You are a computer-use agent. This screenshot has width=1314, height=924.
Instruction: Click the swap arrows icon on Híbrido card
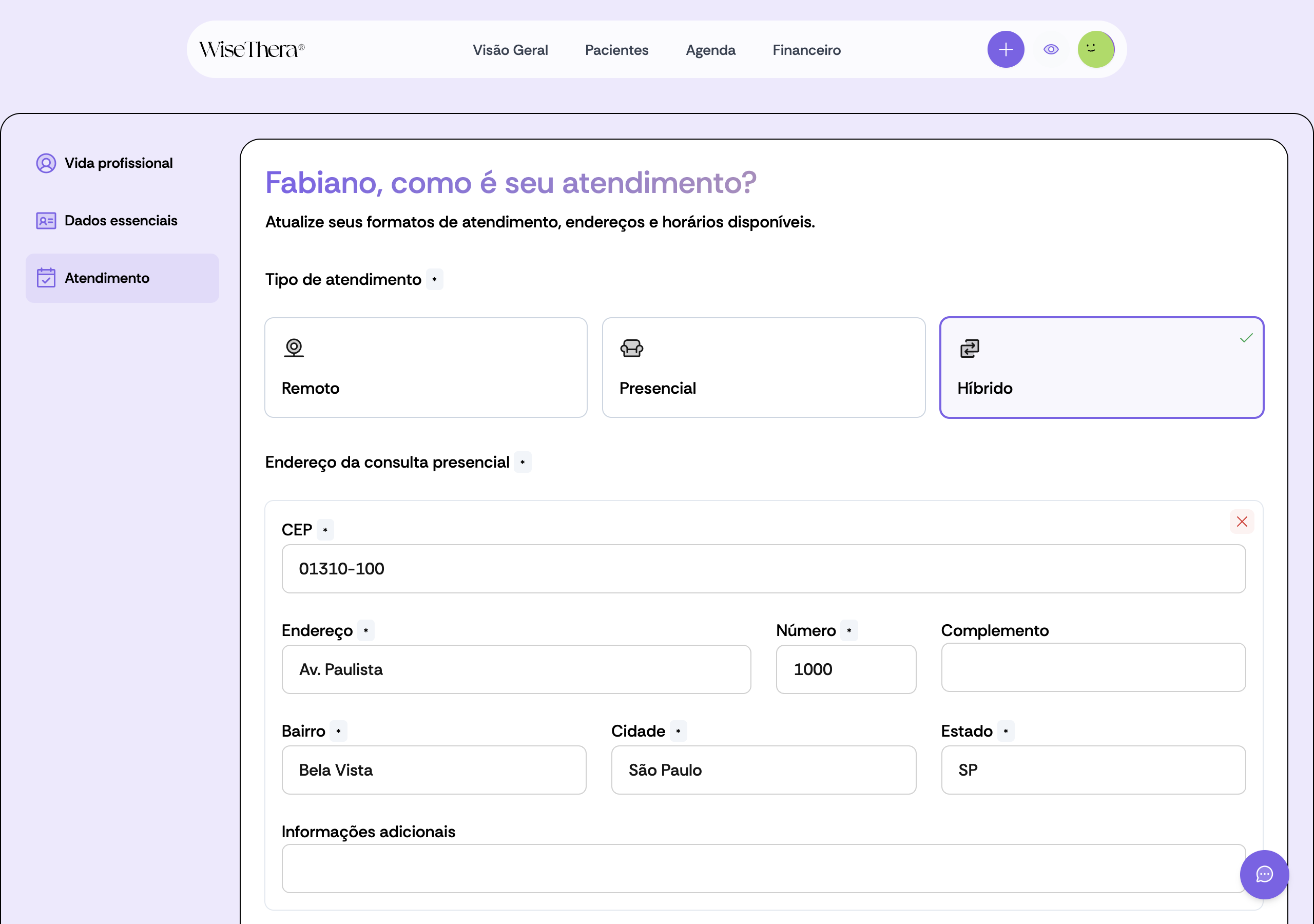[969, 348]
